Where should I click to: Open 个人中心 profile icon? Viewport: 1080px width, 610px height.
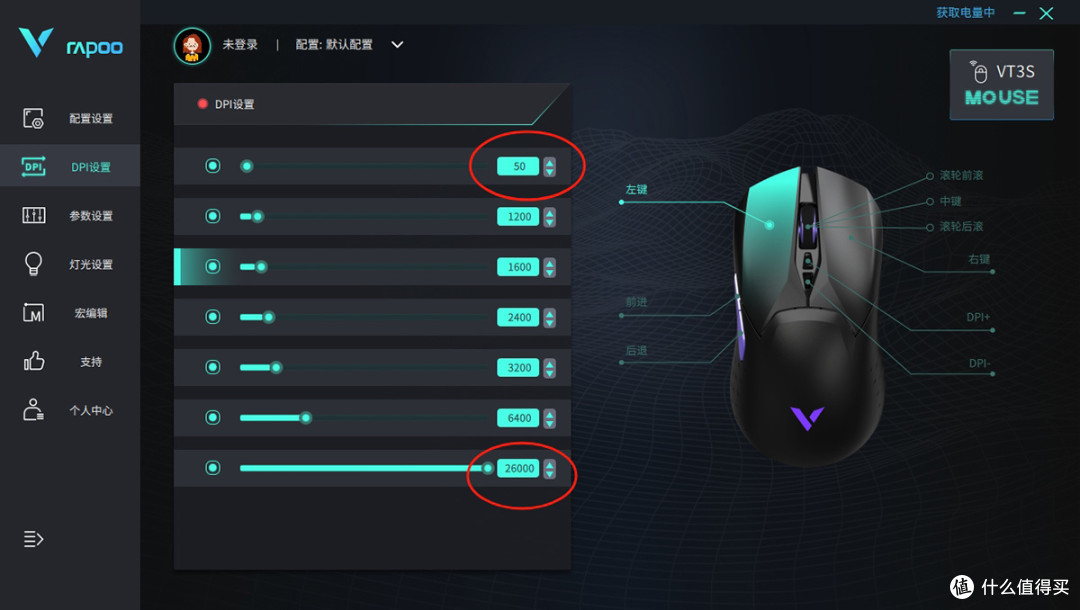pos(33,410)
